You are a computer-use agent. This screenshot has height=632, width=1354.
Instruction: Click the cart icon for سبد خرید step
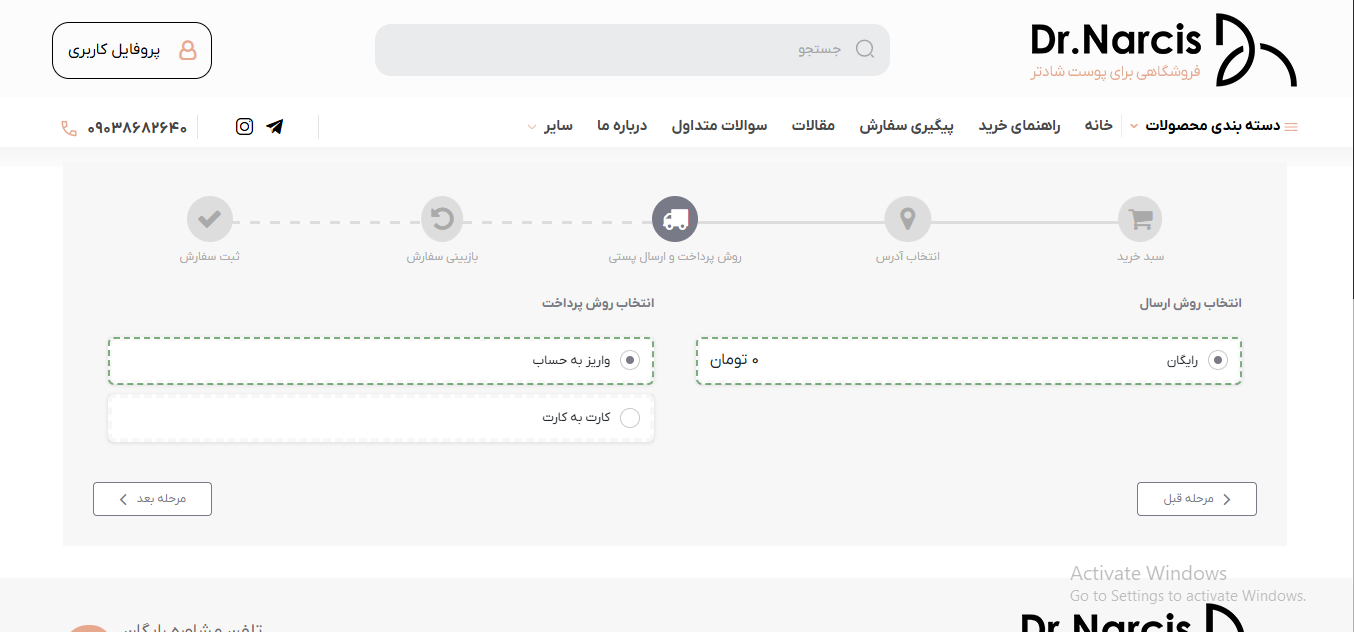pos(1139,219)
